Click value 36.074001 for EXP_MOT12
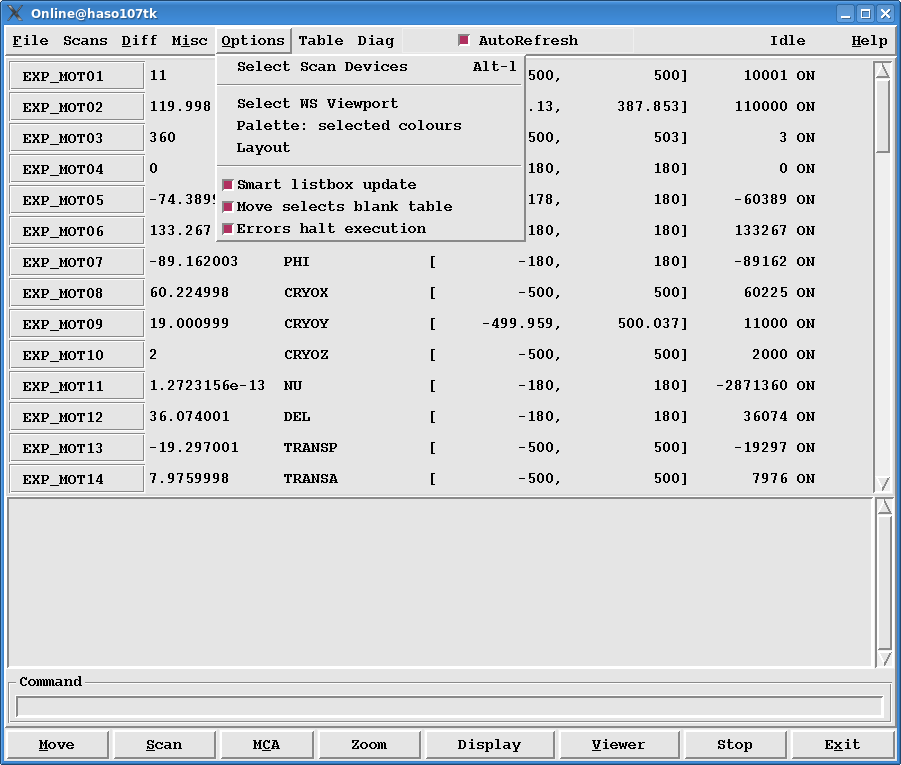This screenshot has height=765, width=901. (x=190, y=417)
